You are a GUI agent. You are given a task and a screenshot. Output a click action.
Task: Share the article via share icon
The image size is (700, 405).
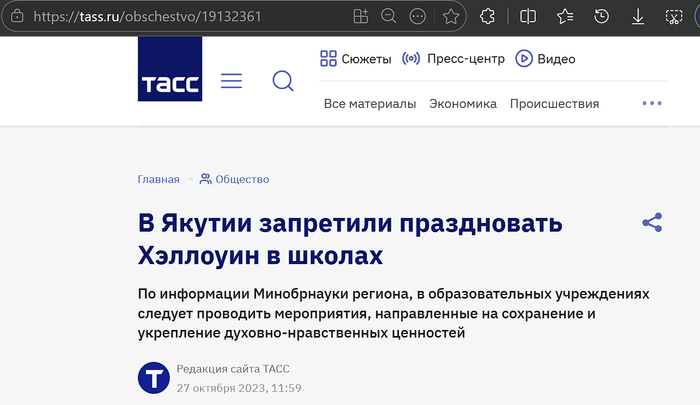(x=652, y=222)
